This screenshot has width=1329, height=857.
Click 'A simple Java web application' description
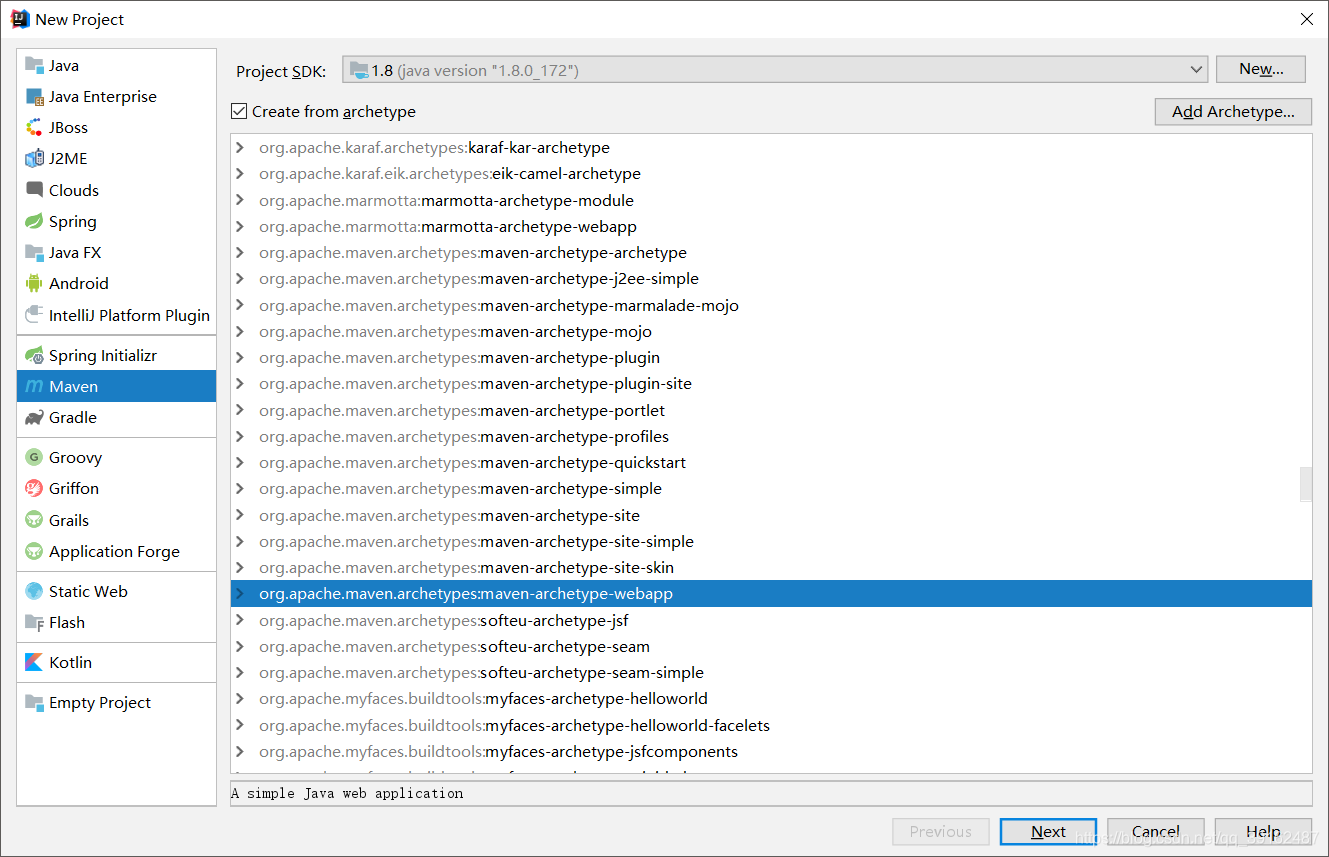(347, 793)
